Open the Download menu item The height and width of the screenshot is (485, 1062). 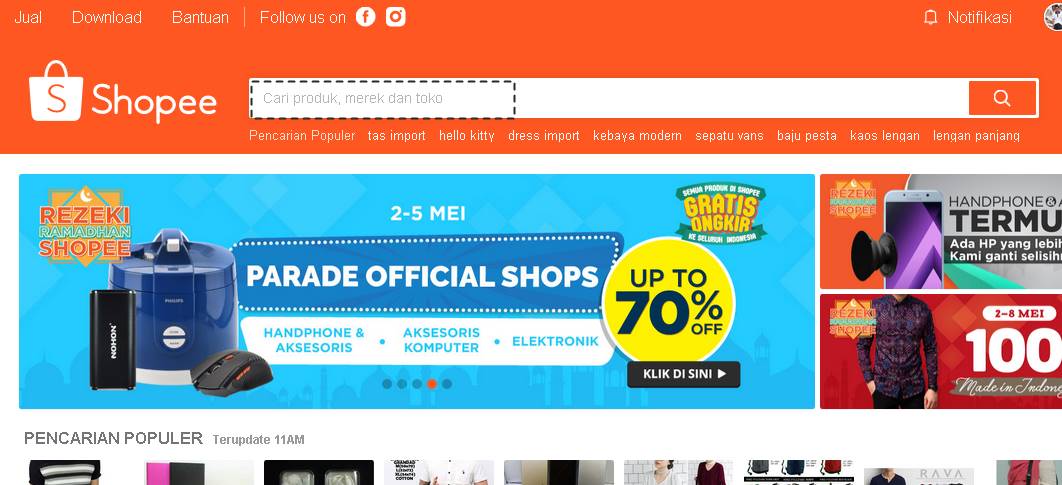click(x=107, y=18)
